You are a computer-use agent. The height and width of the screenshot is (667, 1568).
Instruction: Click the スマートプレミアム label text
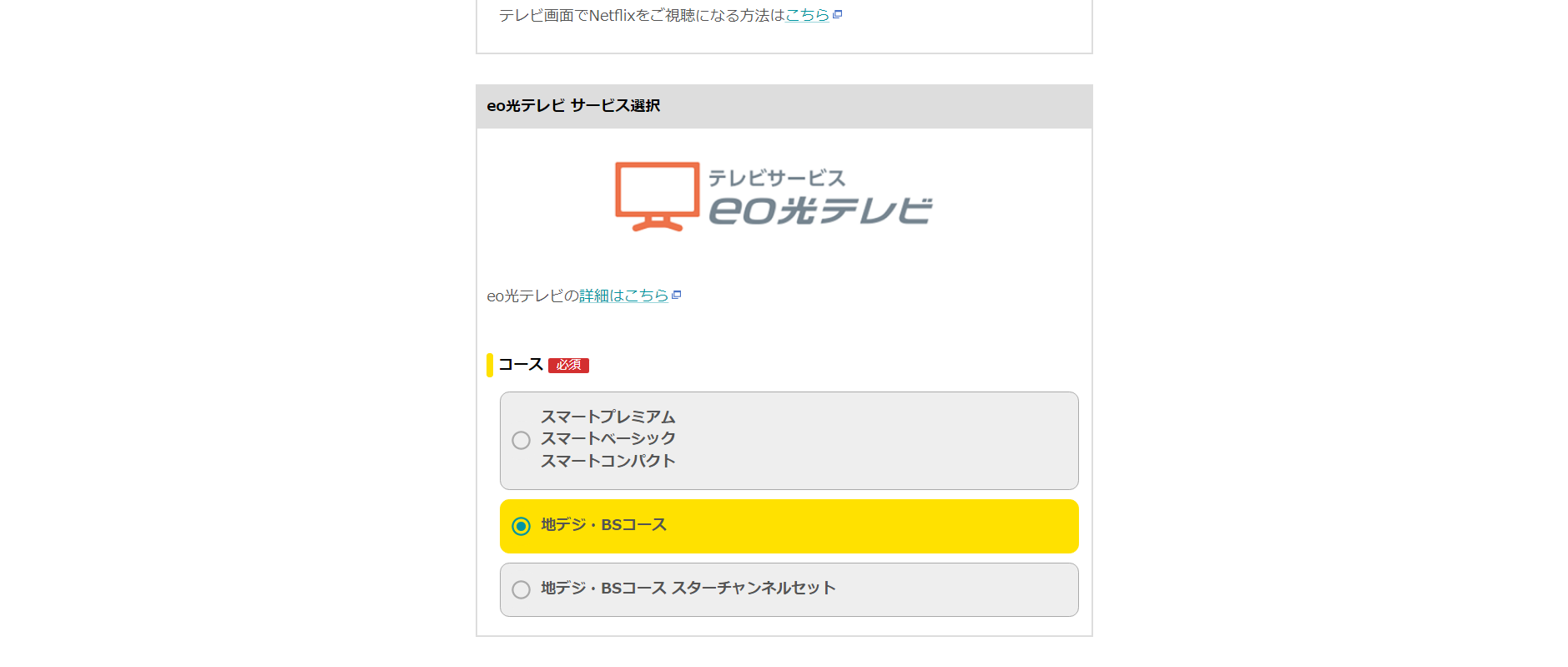[x=608, y=417]
